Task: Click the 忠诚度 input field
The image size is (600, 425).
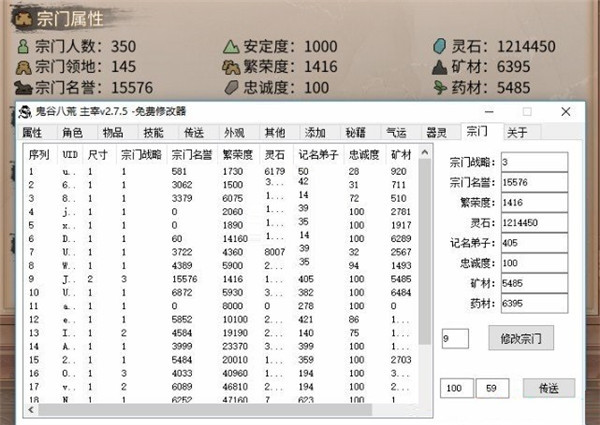Action: (534, 263)
